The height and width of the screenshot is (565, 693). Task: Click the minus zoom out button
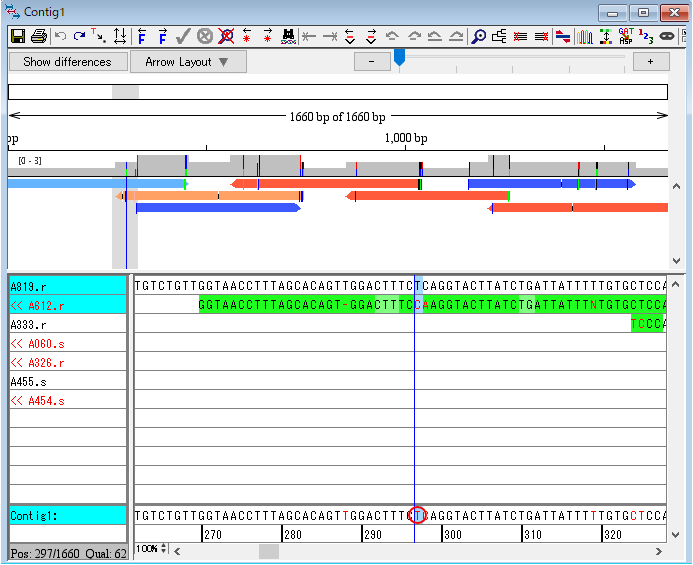pos(372,61)
